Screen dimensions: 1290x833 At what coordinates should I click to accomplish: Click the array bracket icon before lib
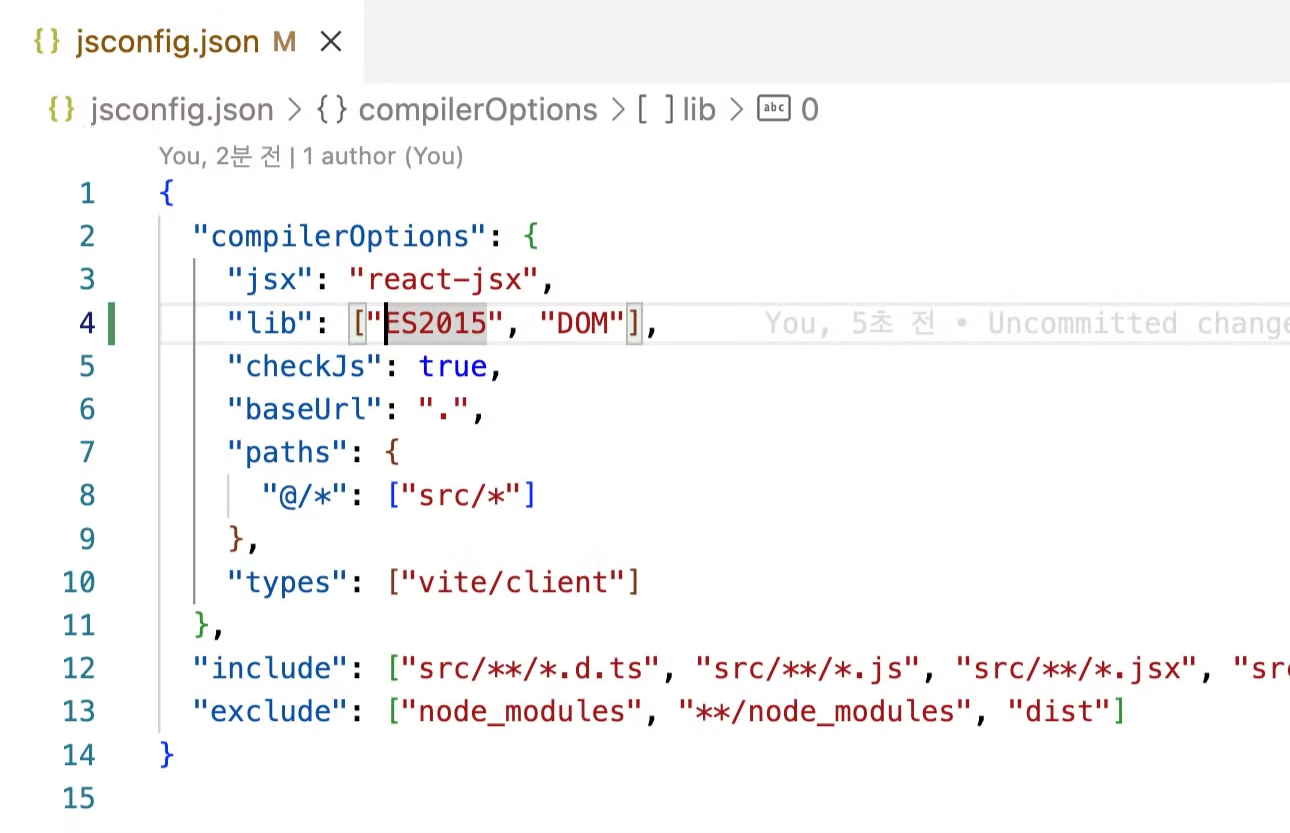click(656, 109)
